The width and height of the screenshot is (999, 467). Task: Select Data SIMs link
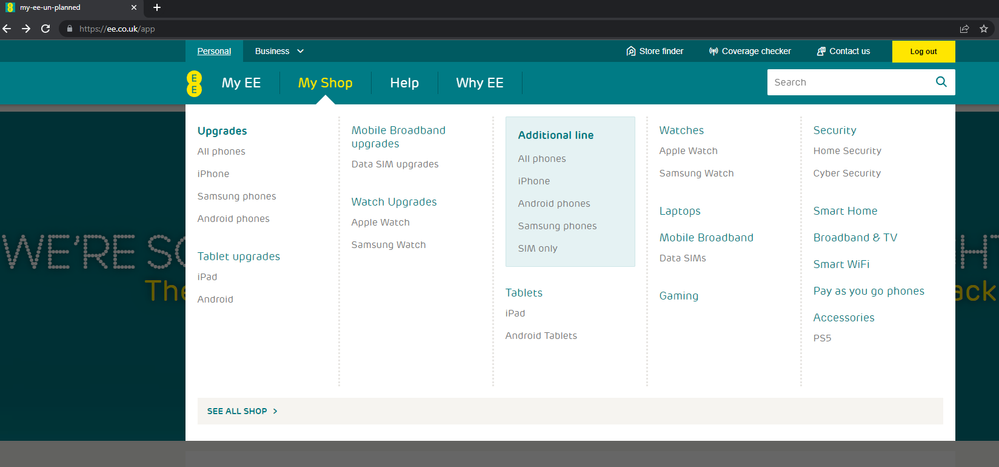(x=682, y=259)
